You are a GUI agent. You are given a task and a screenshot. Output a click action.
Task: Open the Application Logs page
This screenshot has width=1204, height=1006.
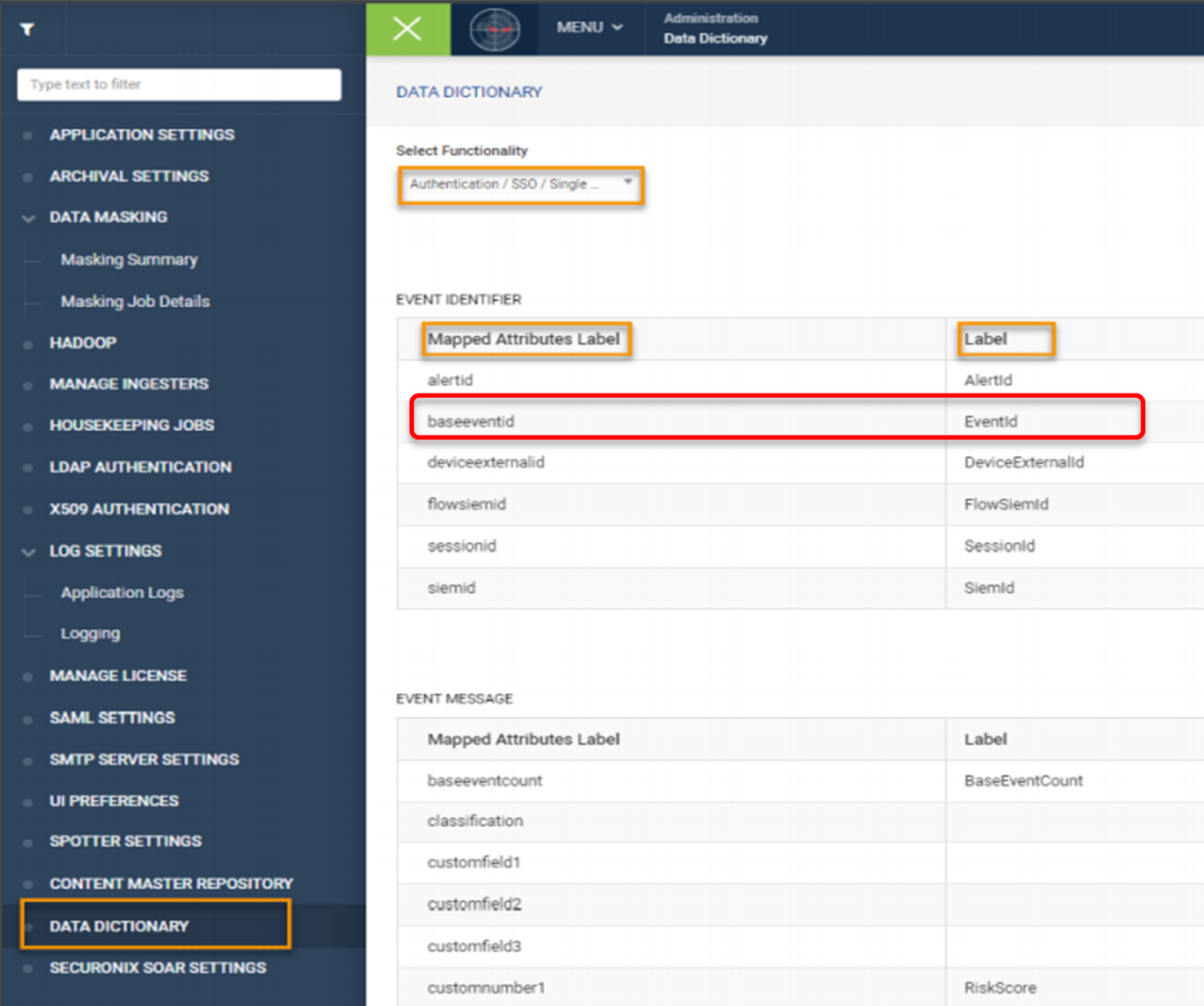pos(121,592)
